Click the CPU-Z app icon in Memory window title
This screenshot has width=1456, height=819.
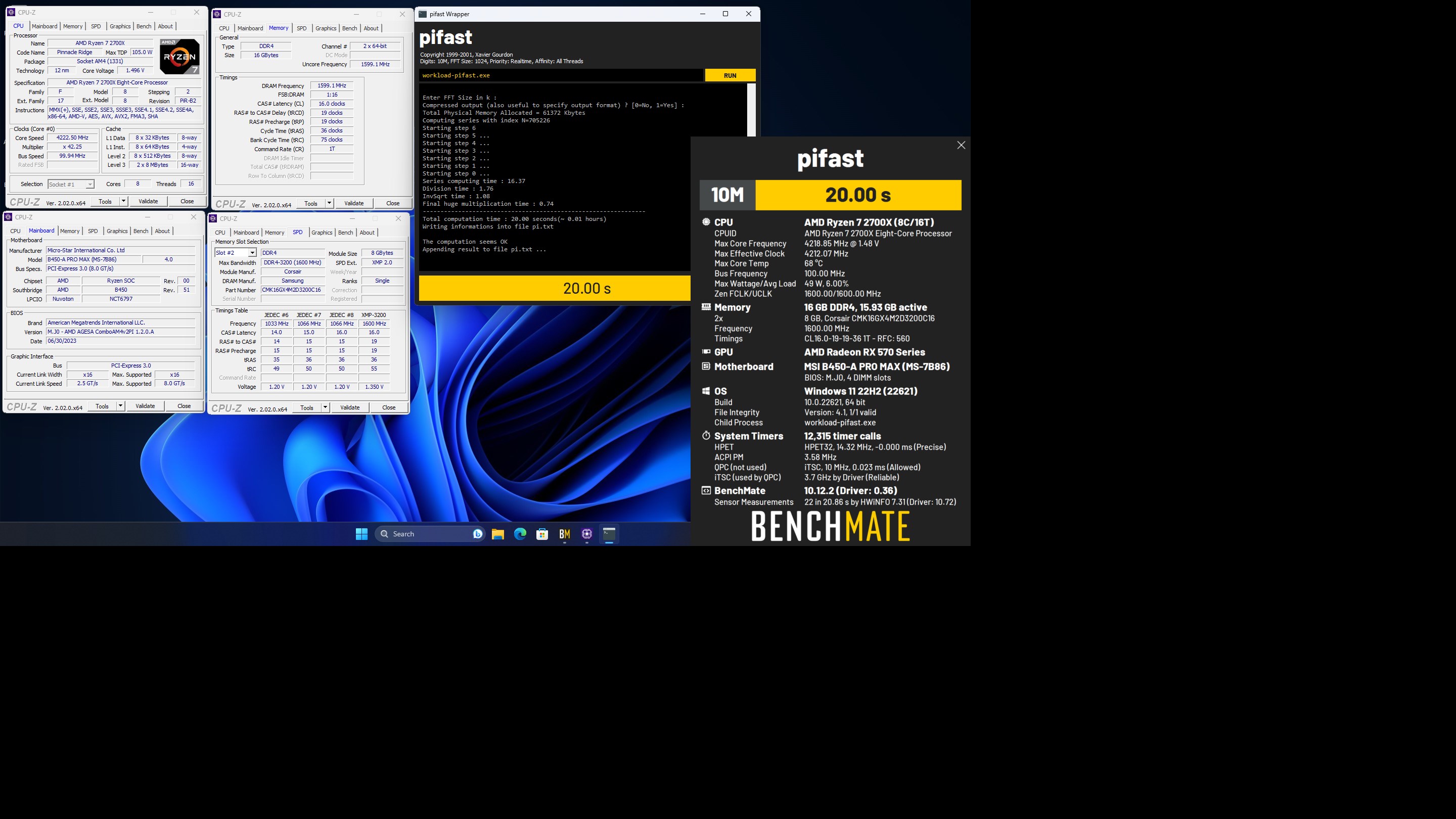(x=217, y=14)
